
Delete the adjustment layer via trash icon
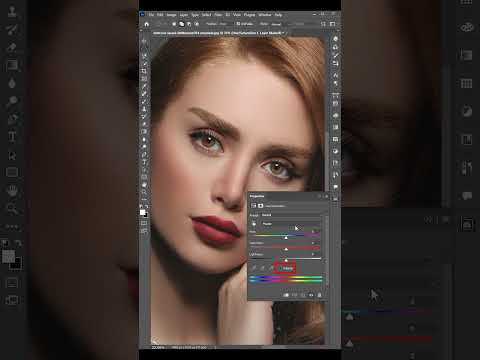tap(319, 295)
